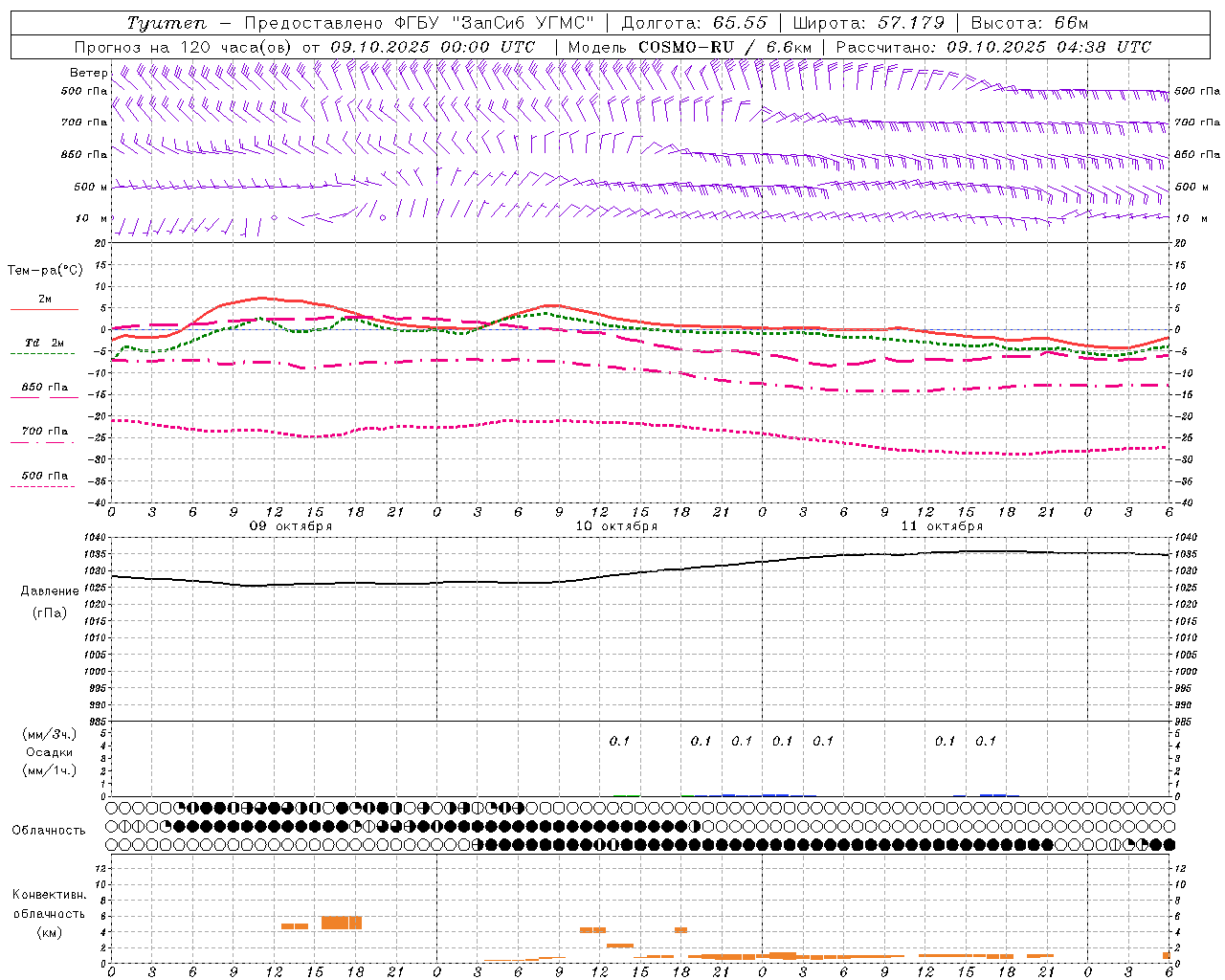This screenshot has height=980, width=1225.
Task: Click the 700 гПа temperature legend entry
Action: 44,435
